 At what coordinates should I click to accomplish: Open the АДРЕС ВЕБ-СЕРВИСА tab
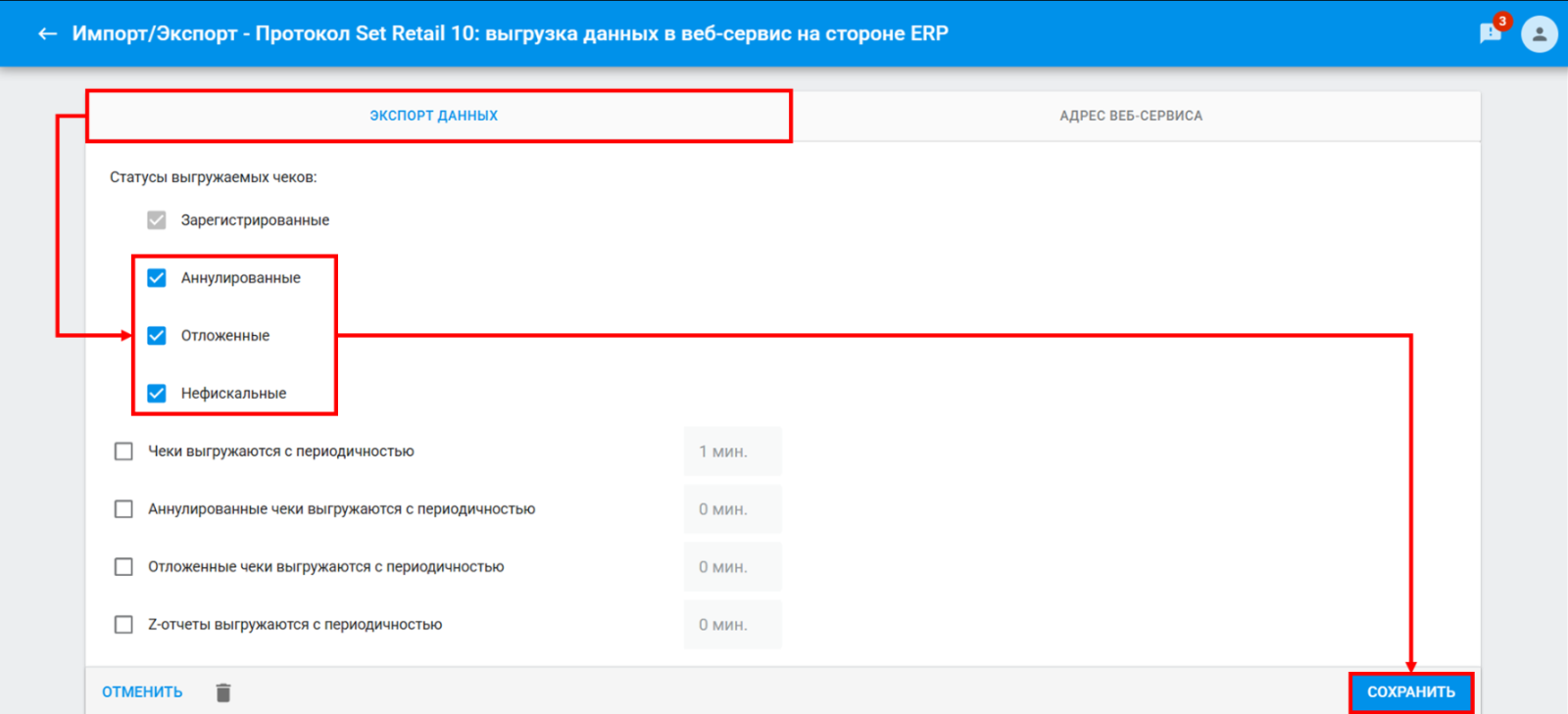click(x=1132, y=116)
